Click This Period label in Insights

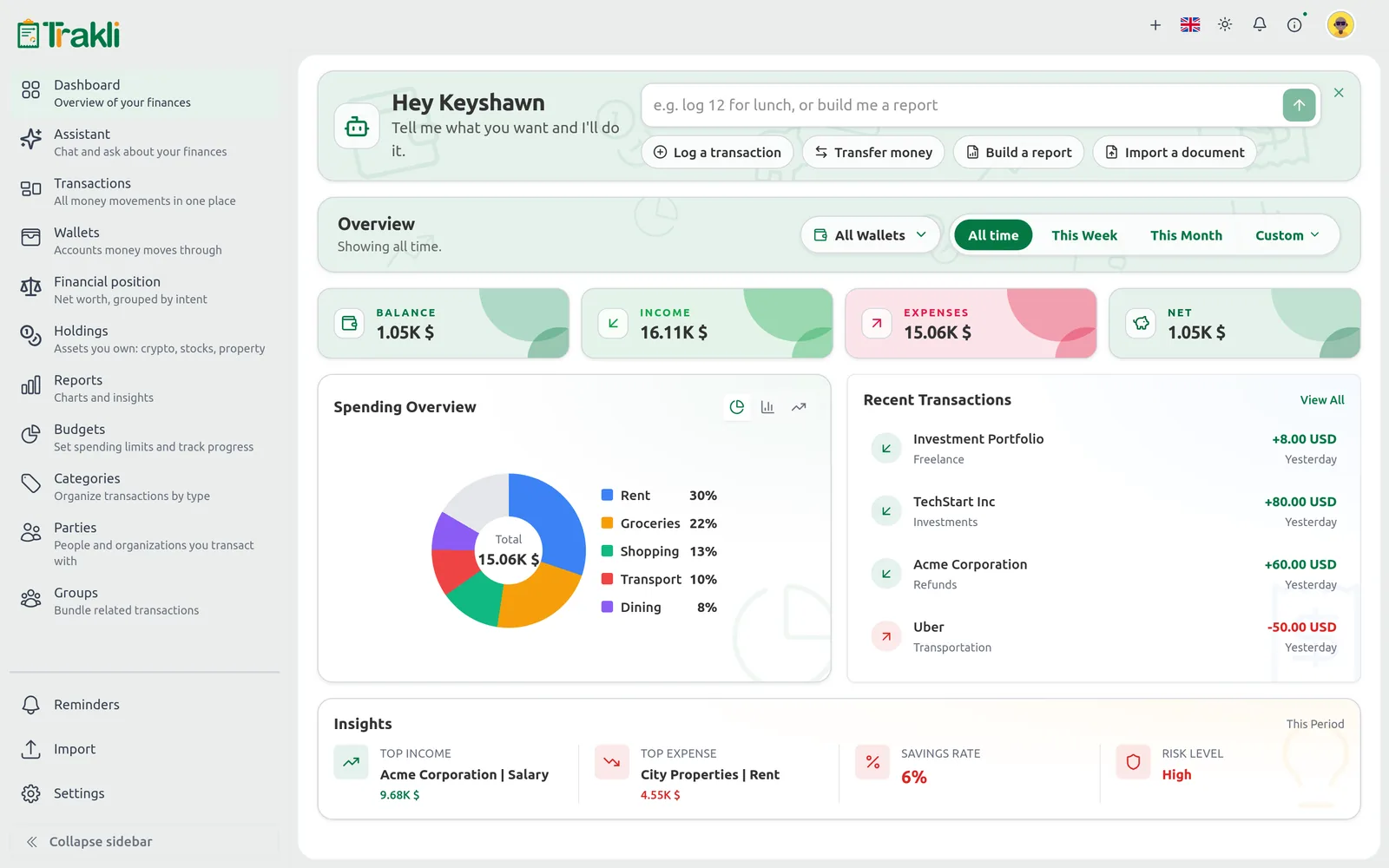point(1314,724)
